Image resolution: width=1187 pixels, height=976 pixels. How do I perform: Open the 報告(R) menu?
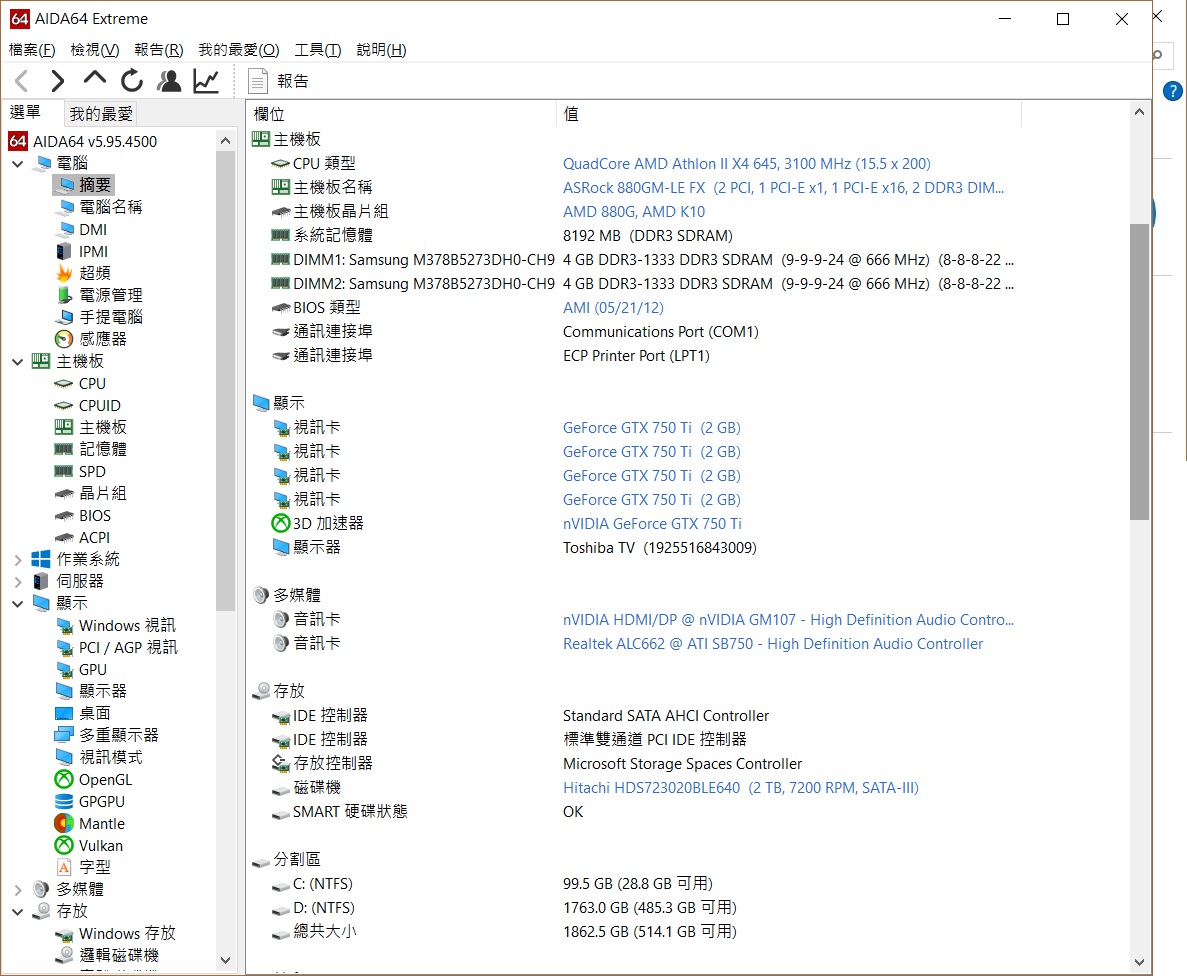158,50
